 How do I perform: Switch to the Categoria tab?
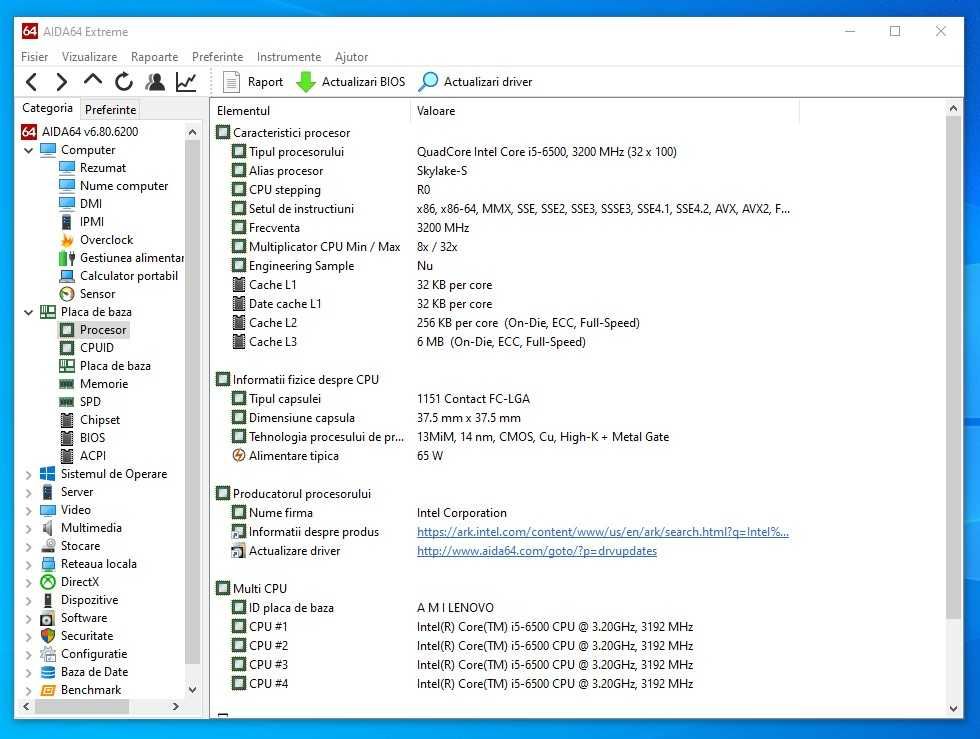48,108
